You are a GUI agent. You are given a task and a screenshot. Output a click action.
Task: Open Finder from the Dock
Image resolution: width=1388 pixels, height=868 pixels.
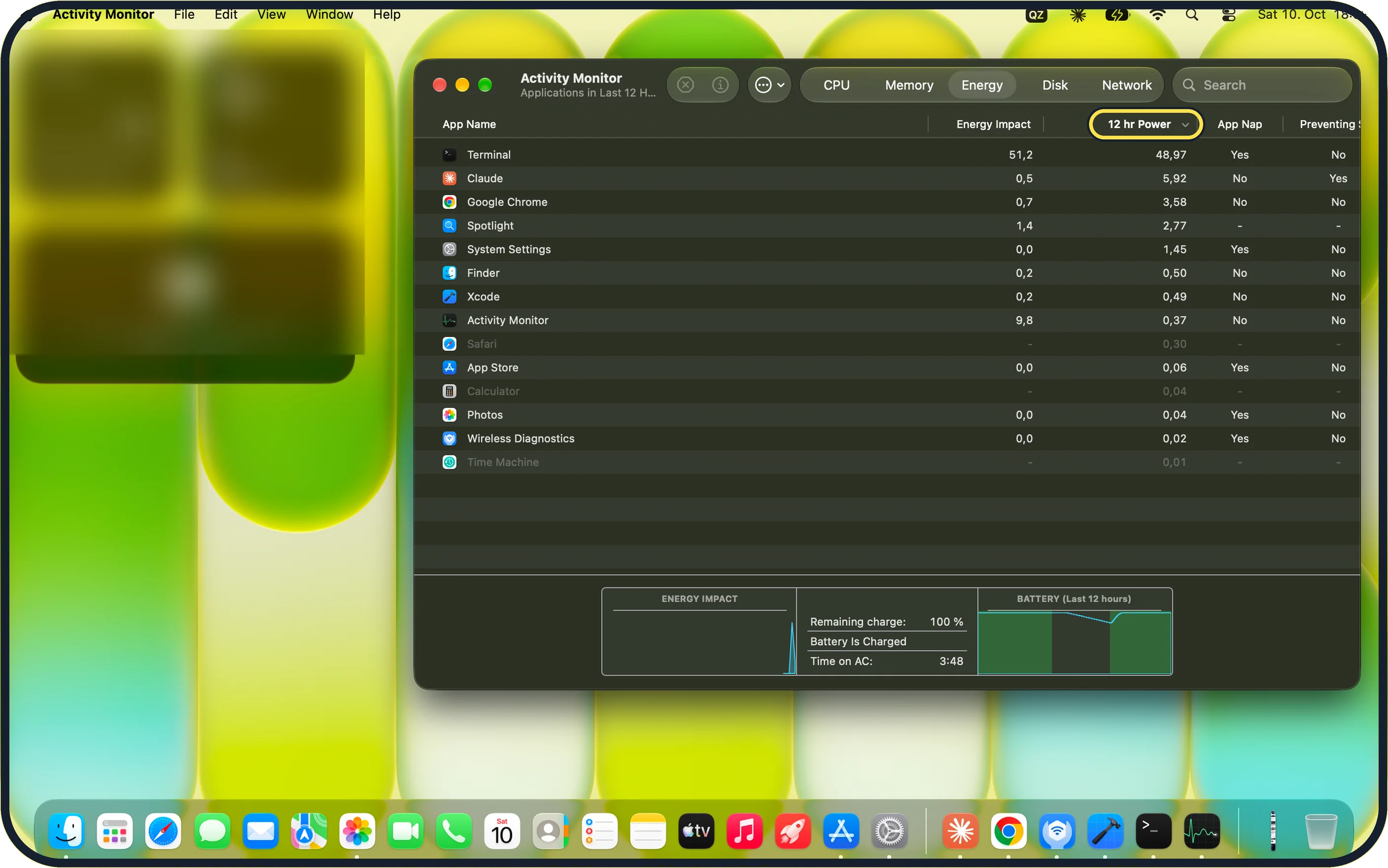66,831
